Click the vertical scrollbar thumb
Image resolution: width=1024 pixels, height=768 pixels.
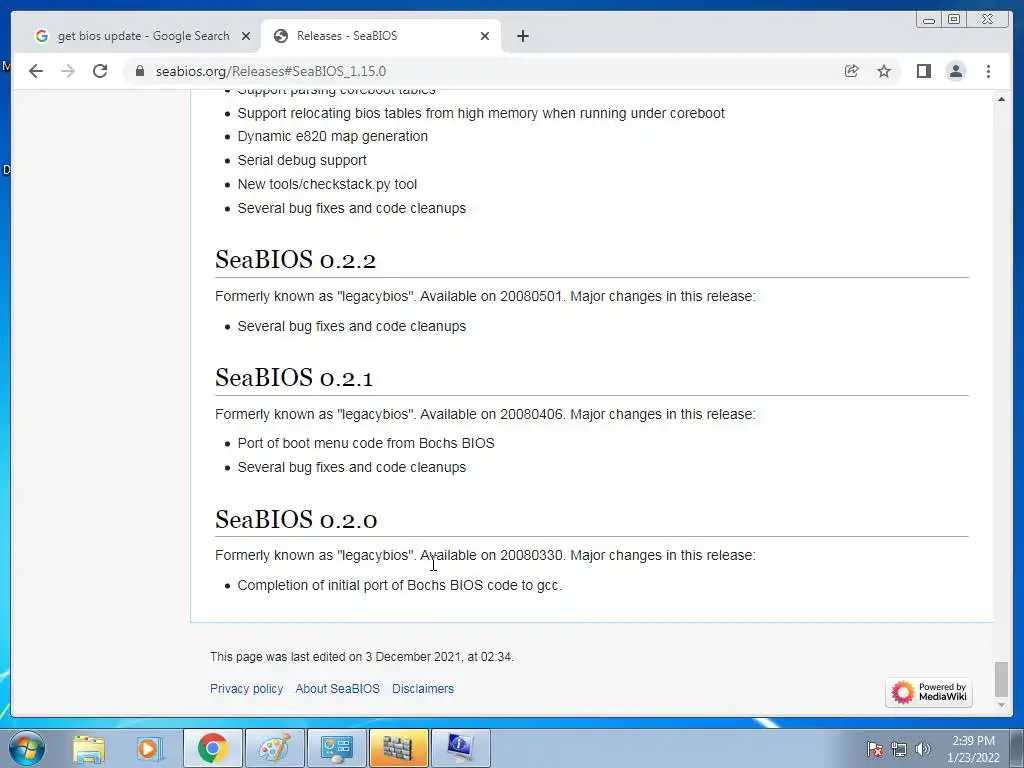1001,679
